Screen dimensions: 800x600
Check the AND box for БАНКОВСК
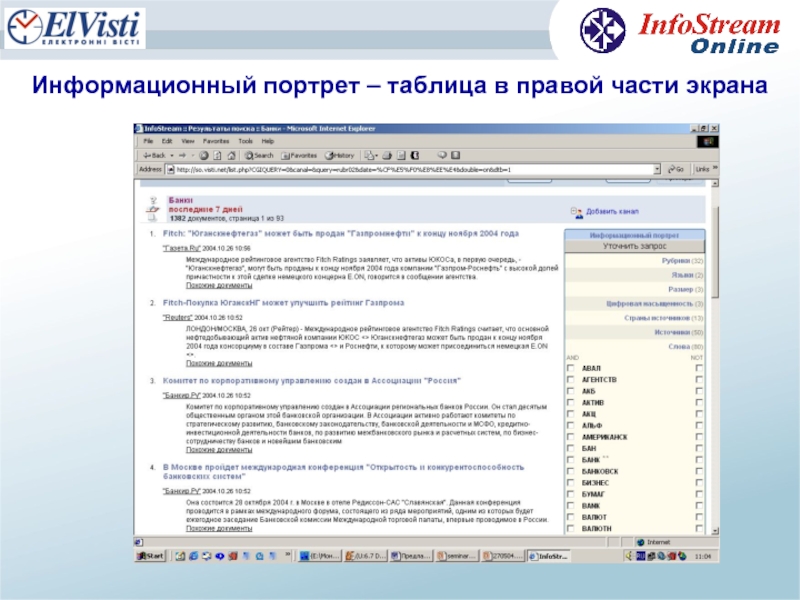pos(571,471)
